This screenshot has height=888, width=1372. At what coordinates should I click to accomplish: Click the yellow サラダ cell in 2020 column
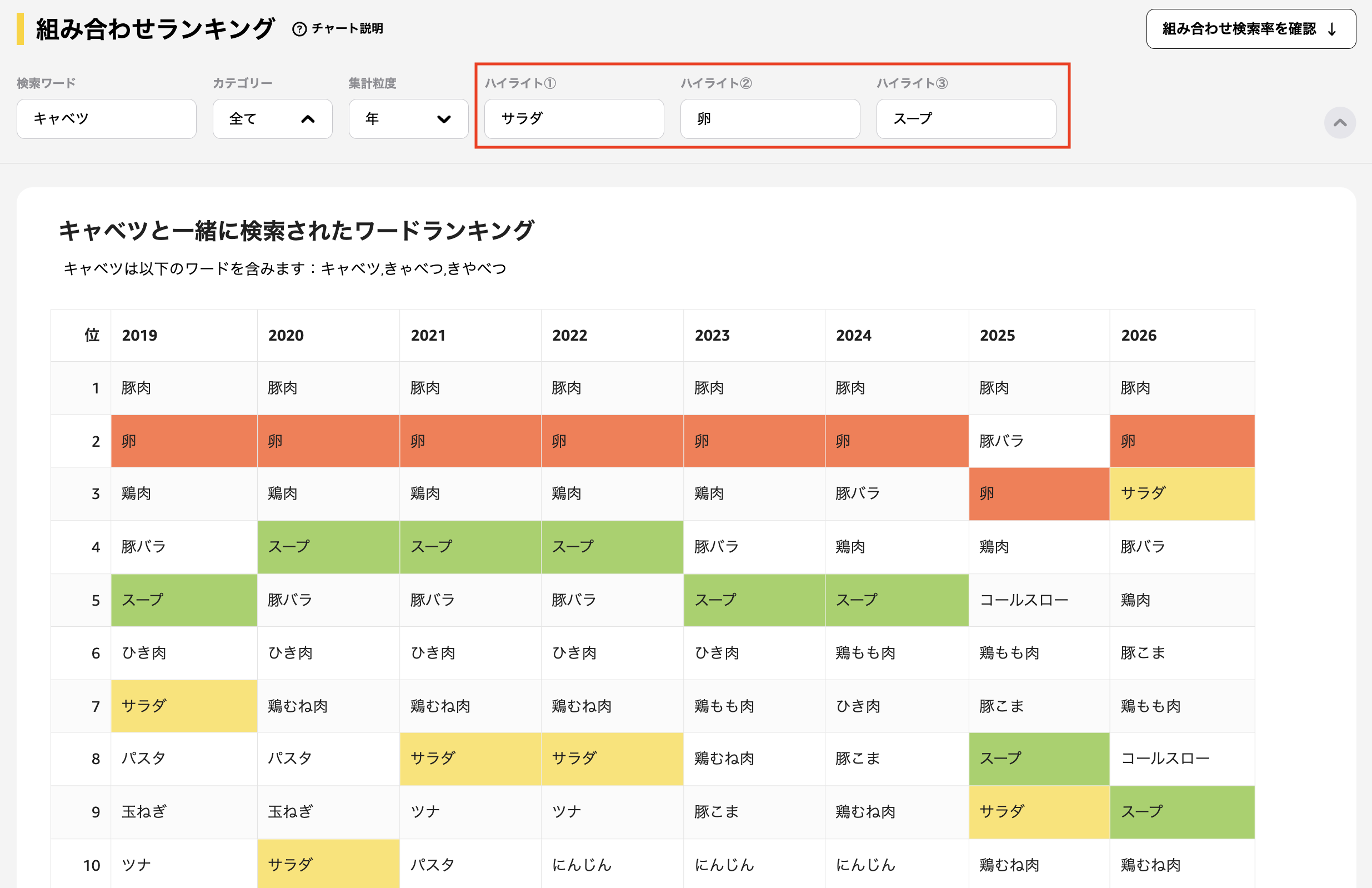pos(328,863)
